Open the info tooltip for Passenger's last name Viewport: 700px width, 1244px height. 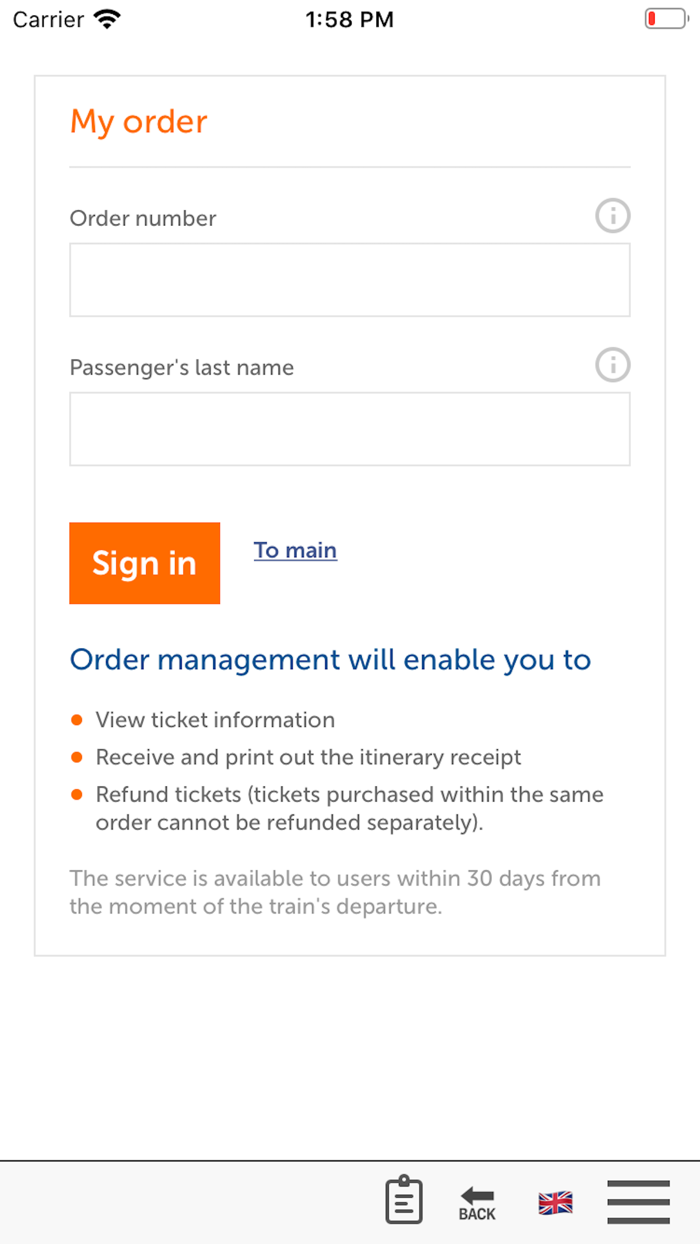point(612,364)
